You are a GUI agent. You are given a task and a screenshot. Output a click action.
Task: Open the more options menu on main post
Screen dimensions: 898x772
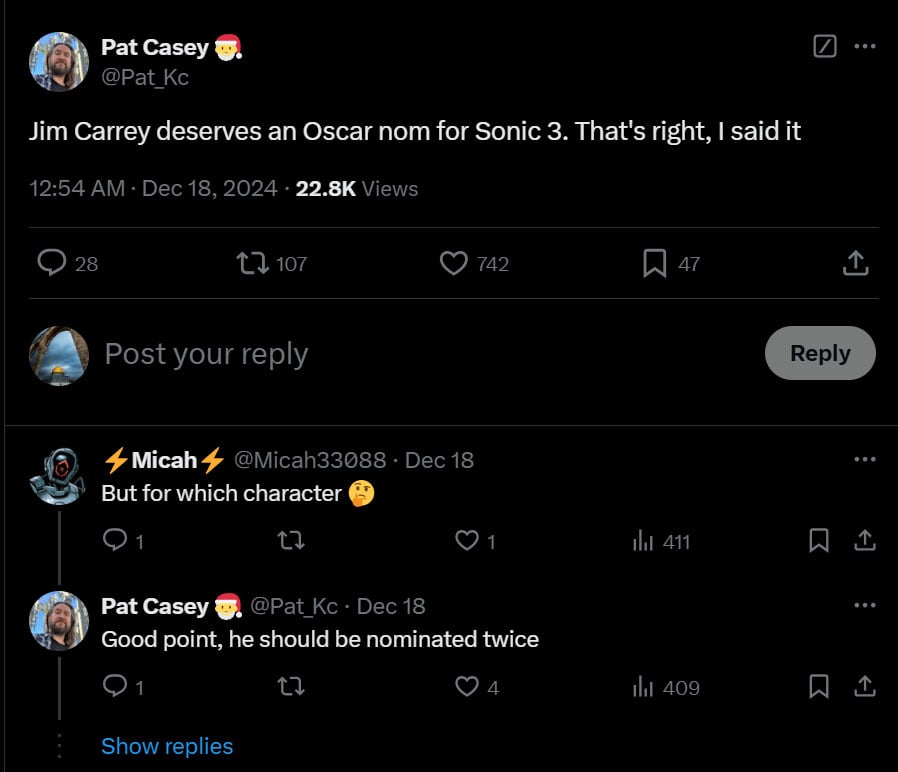click(864, 46)
